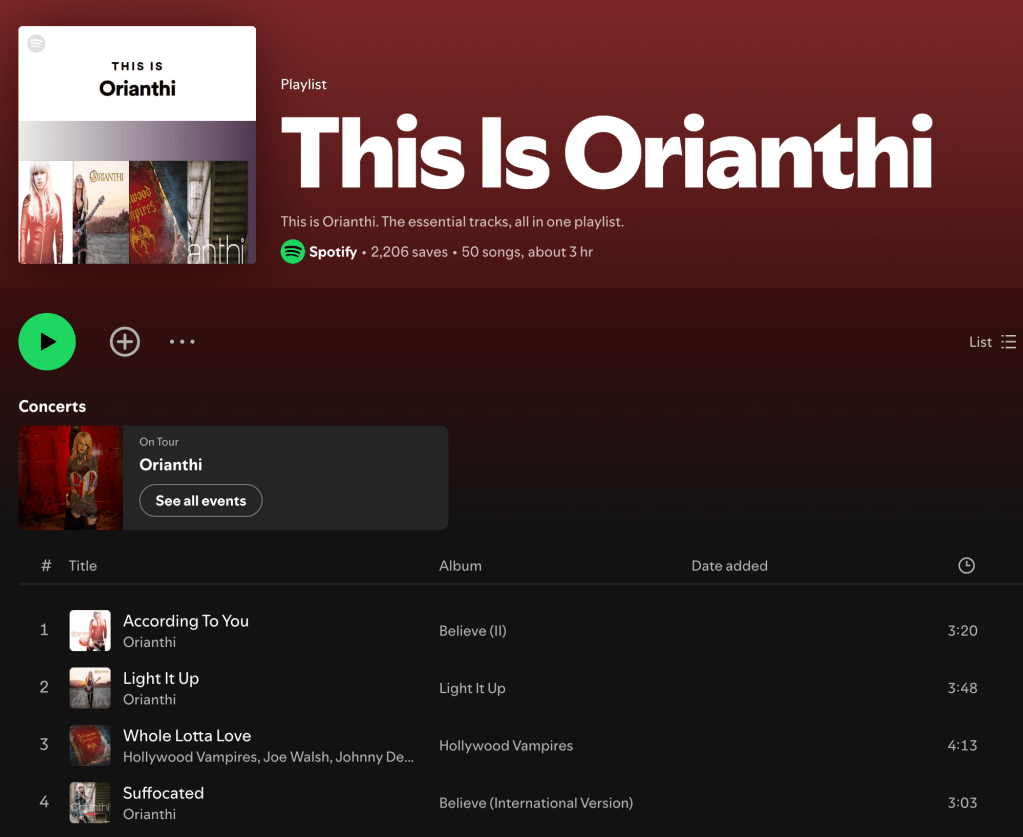The height and width of the screenshot is (837, 1023).
Task: Click the clock duration column icon
Action: point(966,566)
